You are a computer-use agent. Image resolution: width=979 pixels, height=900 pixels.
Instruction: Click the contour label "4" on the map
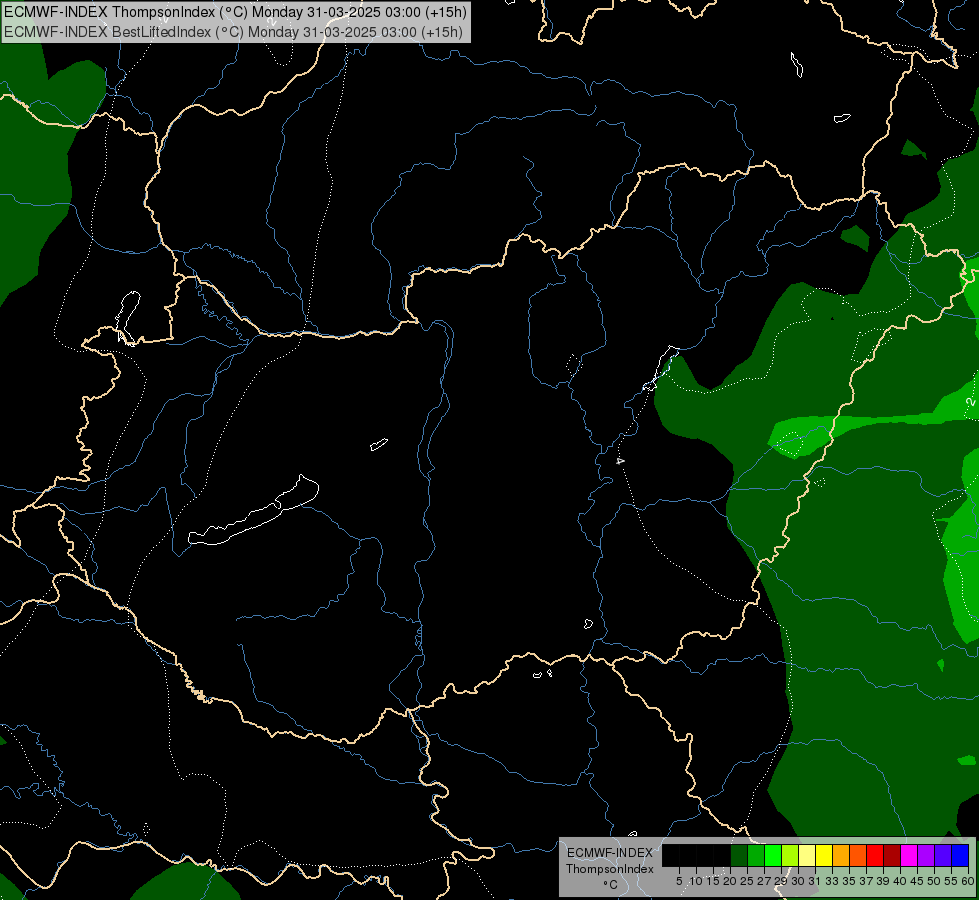coord(619,461)
